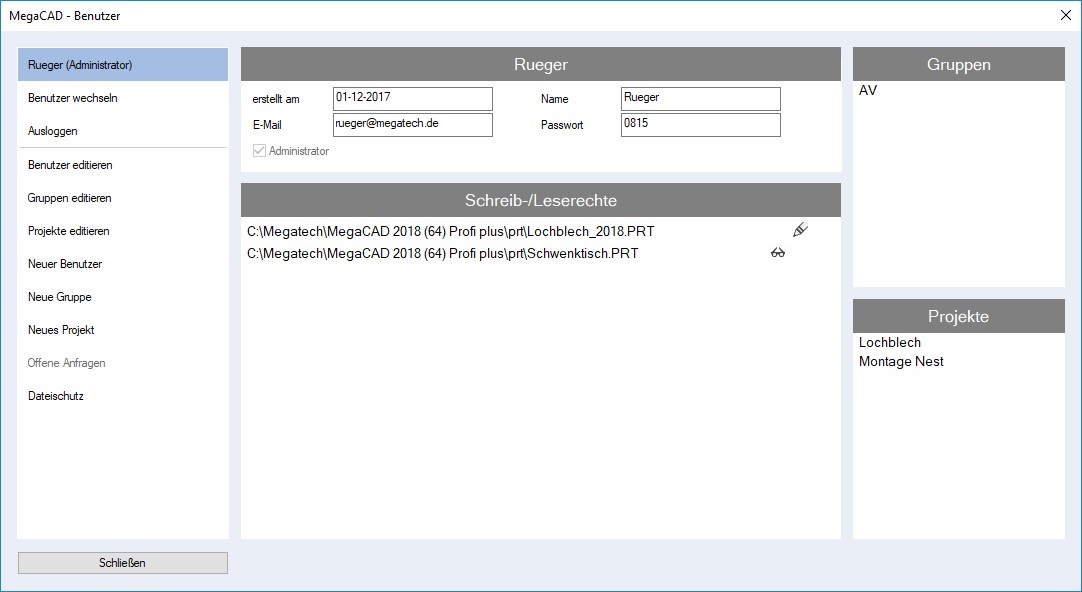
Task: Click the pencil write-permission icon for Lochblech_2018.PRT
Action: pos(799,231)
